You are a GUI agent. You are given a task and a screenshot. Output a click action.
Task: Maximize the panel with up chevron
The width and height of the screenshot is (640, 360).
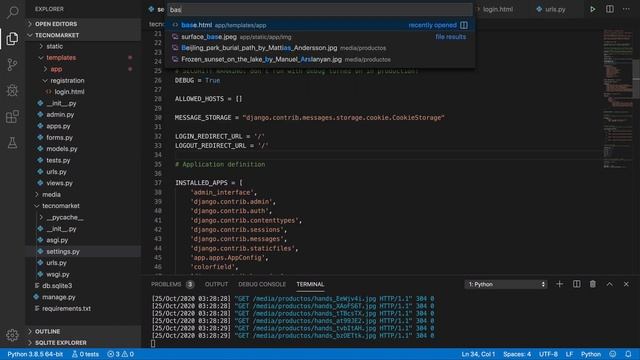(x=609, y=284)
